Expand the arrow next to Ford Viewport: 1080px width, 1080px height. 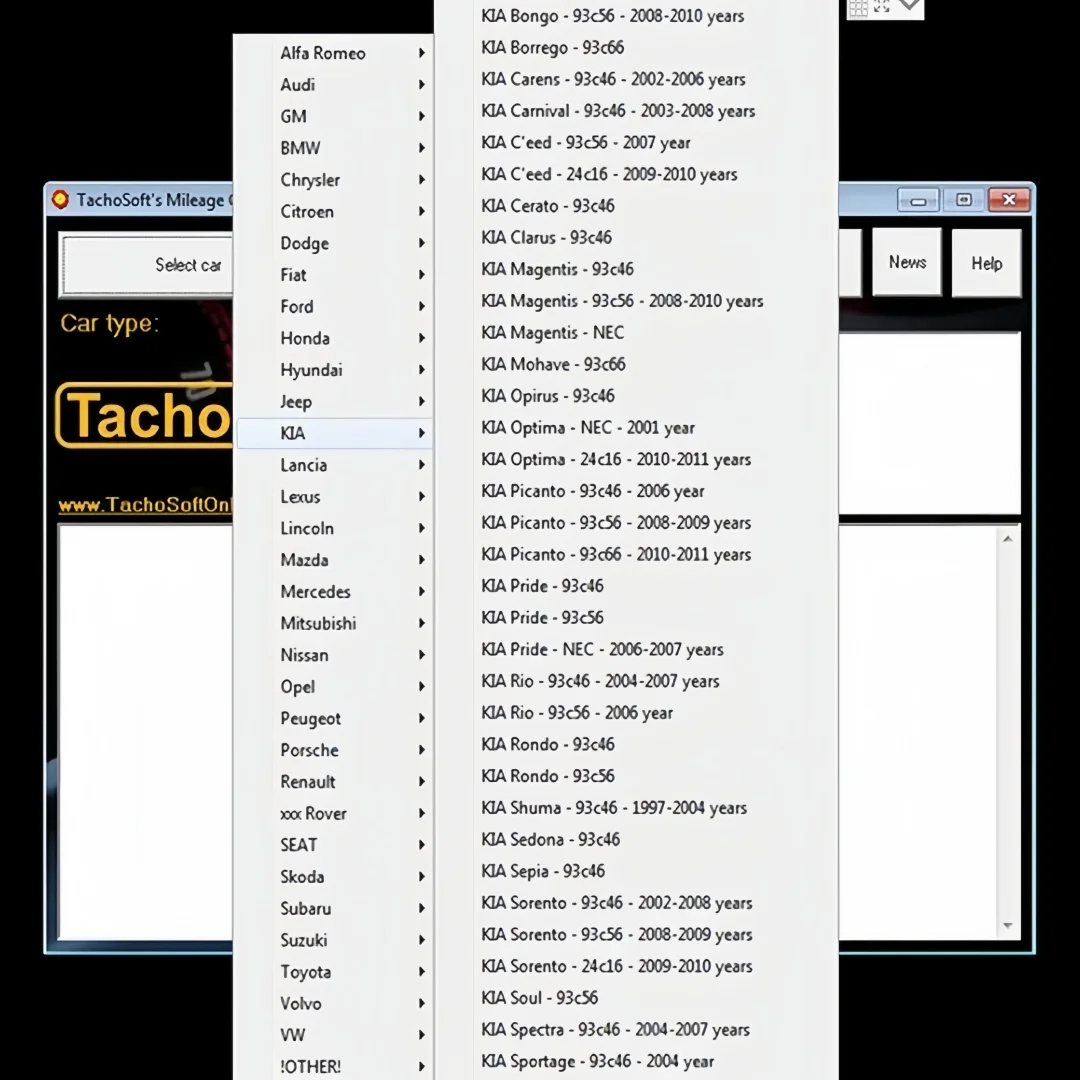(422, 307)
